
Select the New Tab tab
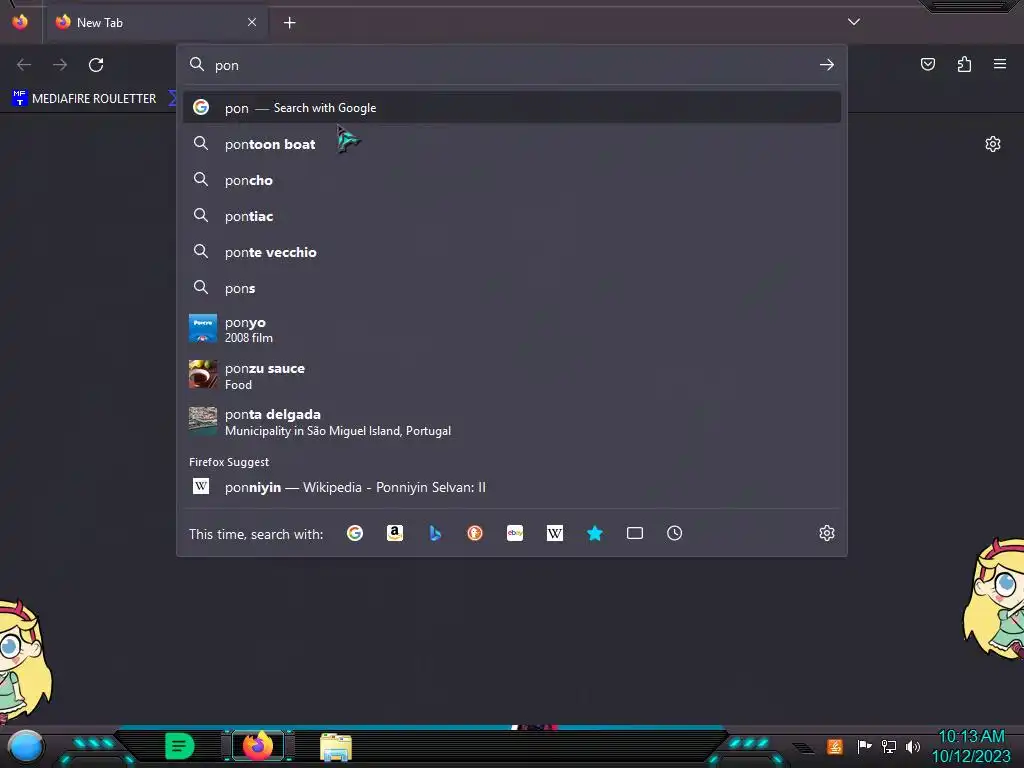pos(155,22)
